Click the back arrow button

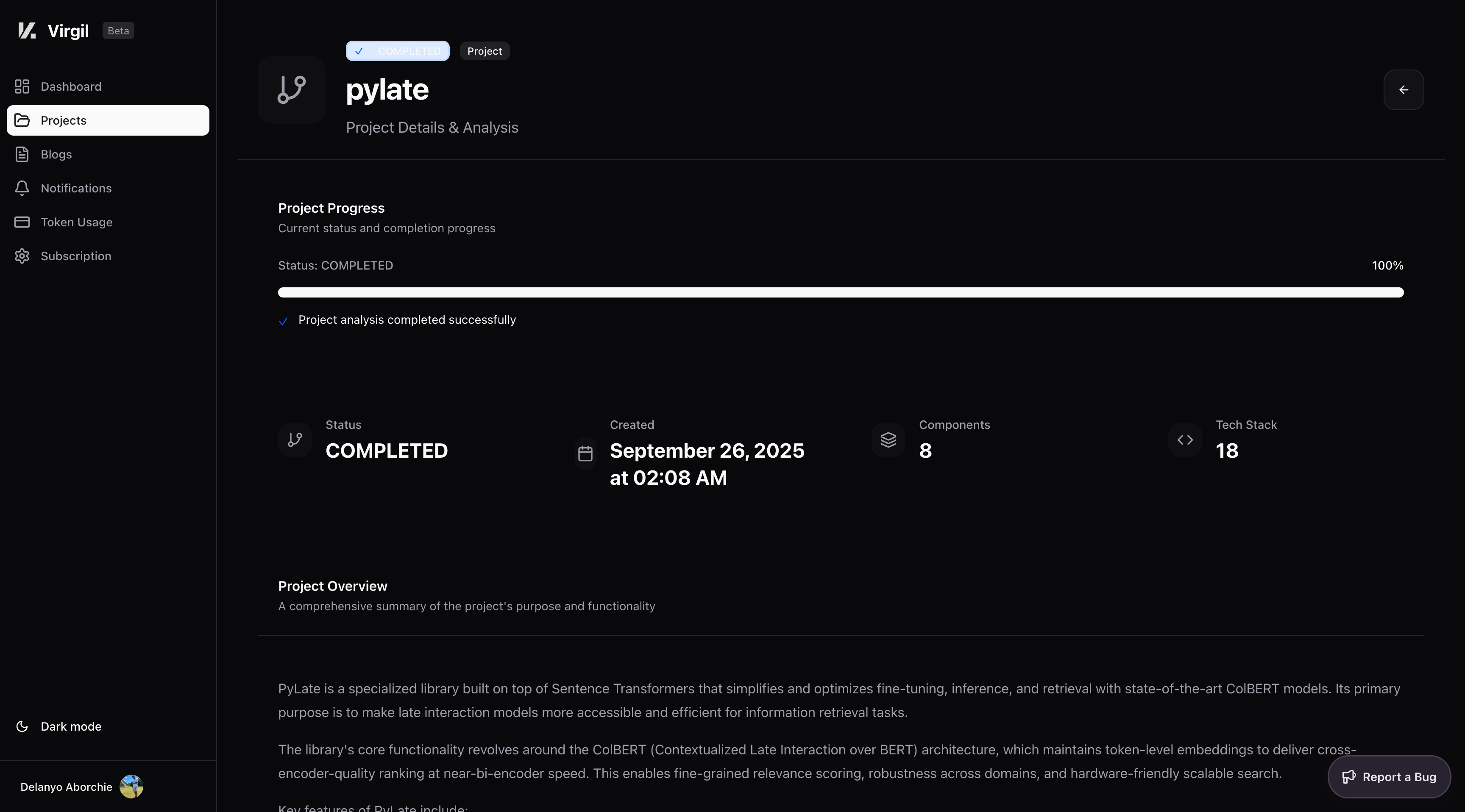pos(1403,90)
